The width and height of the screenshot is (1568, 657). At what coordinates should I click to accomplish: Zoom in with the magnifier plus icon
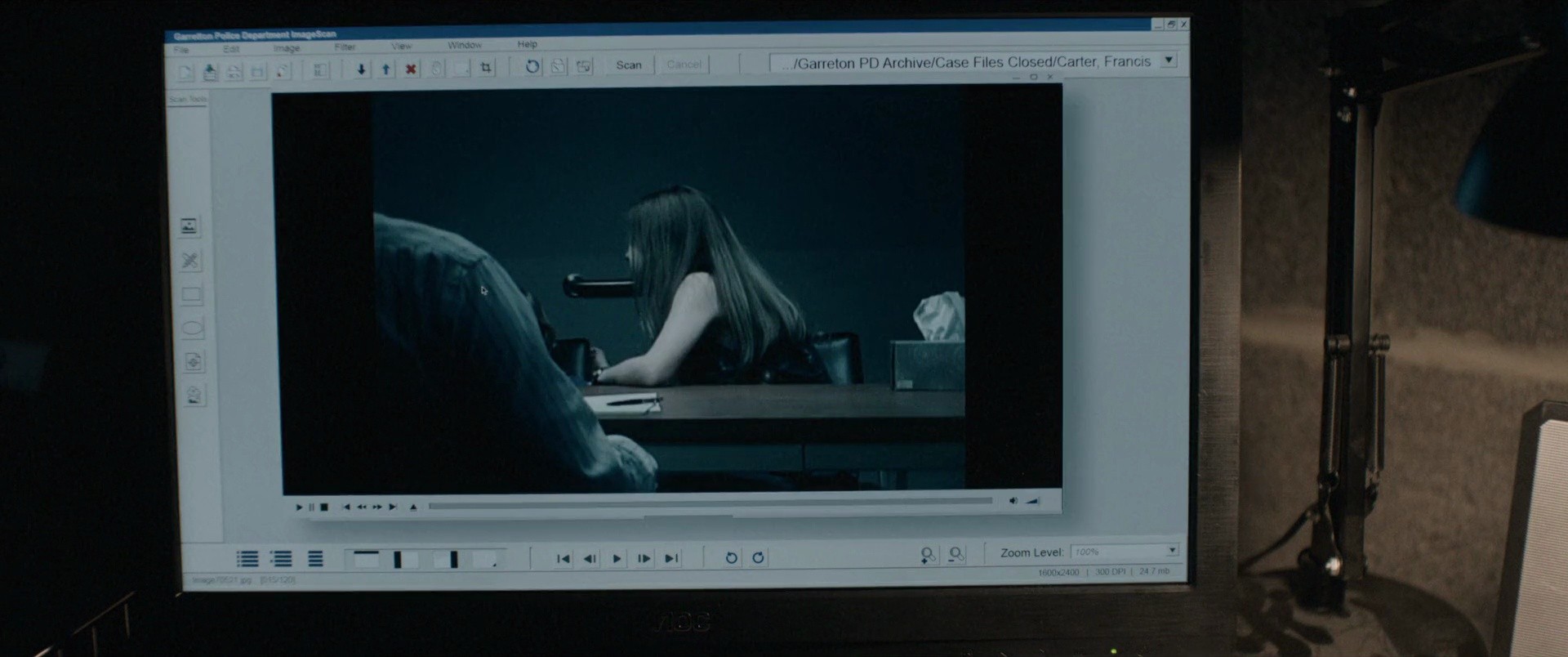tap(928, 556)
